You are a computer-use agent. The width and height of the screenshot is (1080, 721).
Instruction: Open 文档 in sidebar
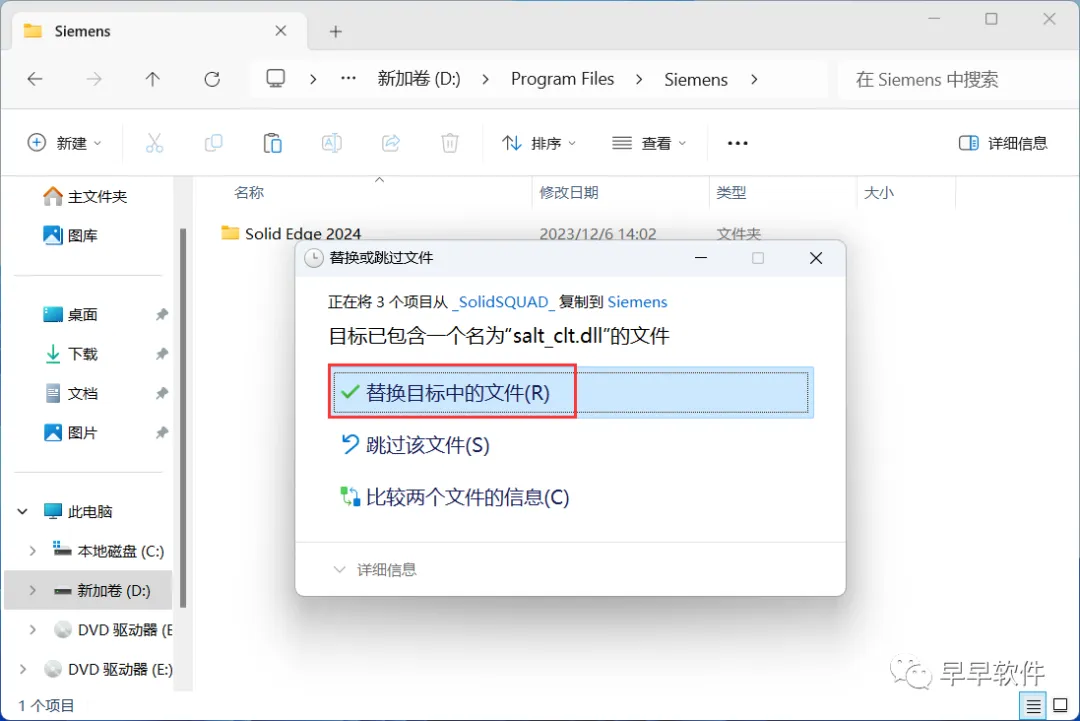pyautogui.click(x=70, y=393)
